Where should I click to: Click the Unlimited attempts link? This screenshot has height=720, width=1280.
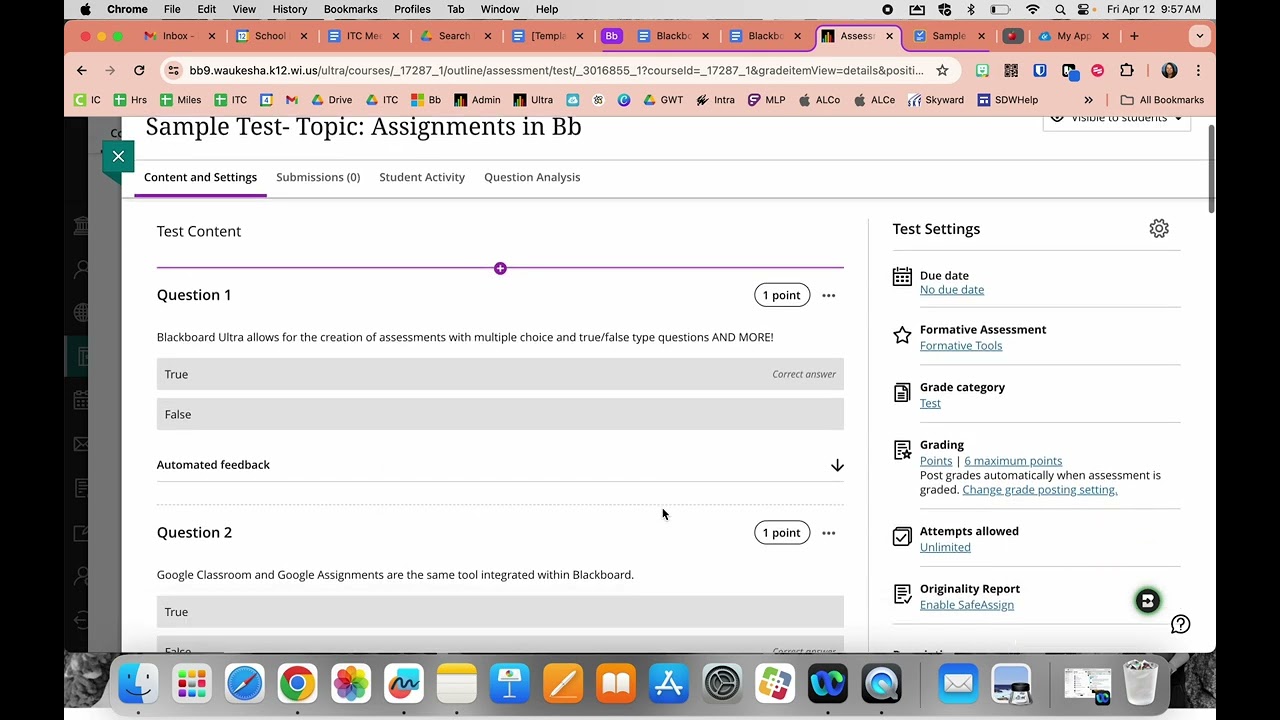(x=945, y=547)
